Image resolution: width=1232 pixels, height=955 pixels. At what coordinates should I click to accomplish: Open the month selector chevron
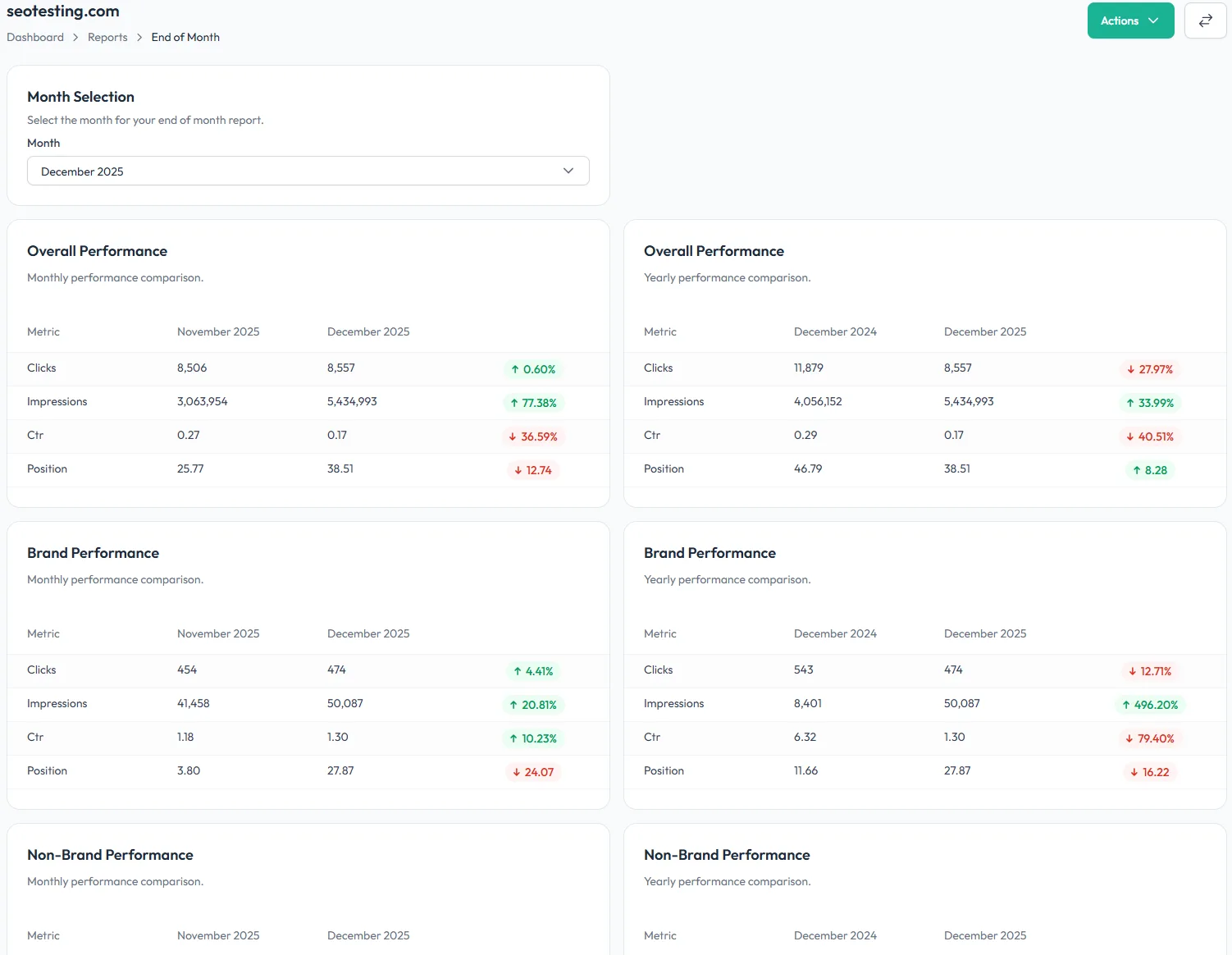point(568,171)
